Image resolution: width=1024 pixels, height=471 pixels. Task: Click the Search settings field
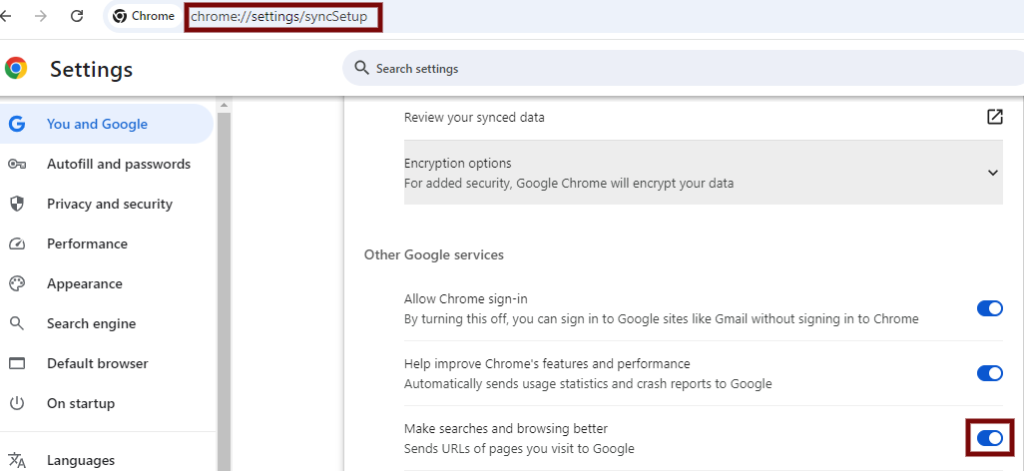click(x=600, y=69)
